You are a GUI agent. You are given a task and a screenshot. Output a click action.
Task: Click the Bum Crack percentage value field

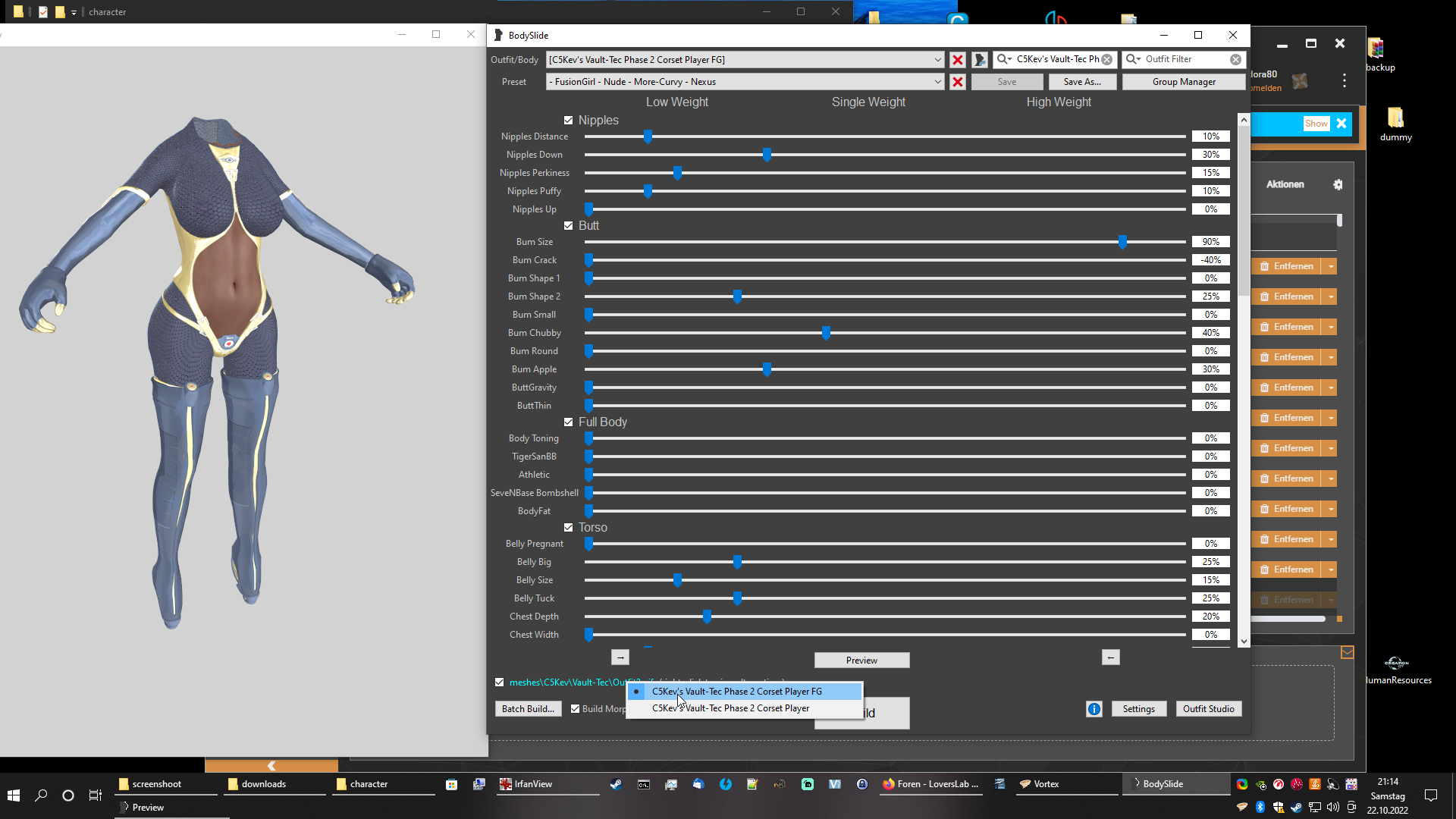click(x=1210, y=260)
